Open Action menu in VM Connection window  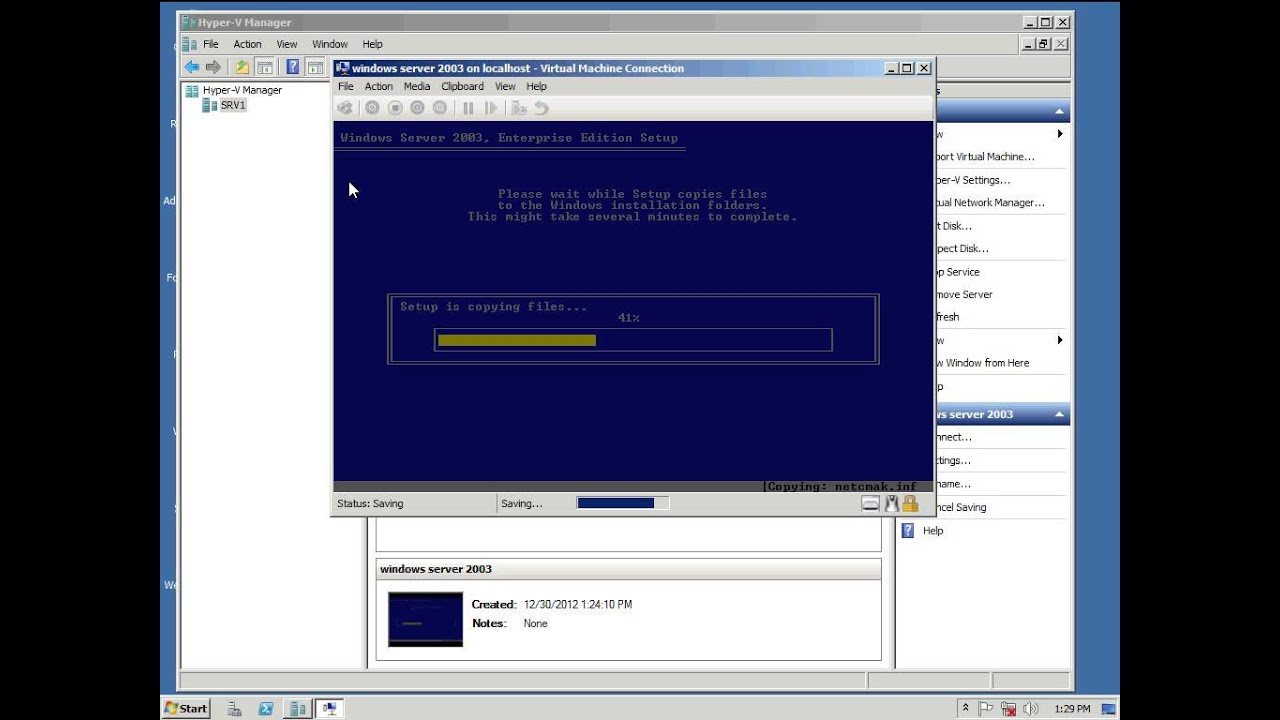tap(379, 87)
